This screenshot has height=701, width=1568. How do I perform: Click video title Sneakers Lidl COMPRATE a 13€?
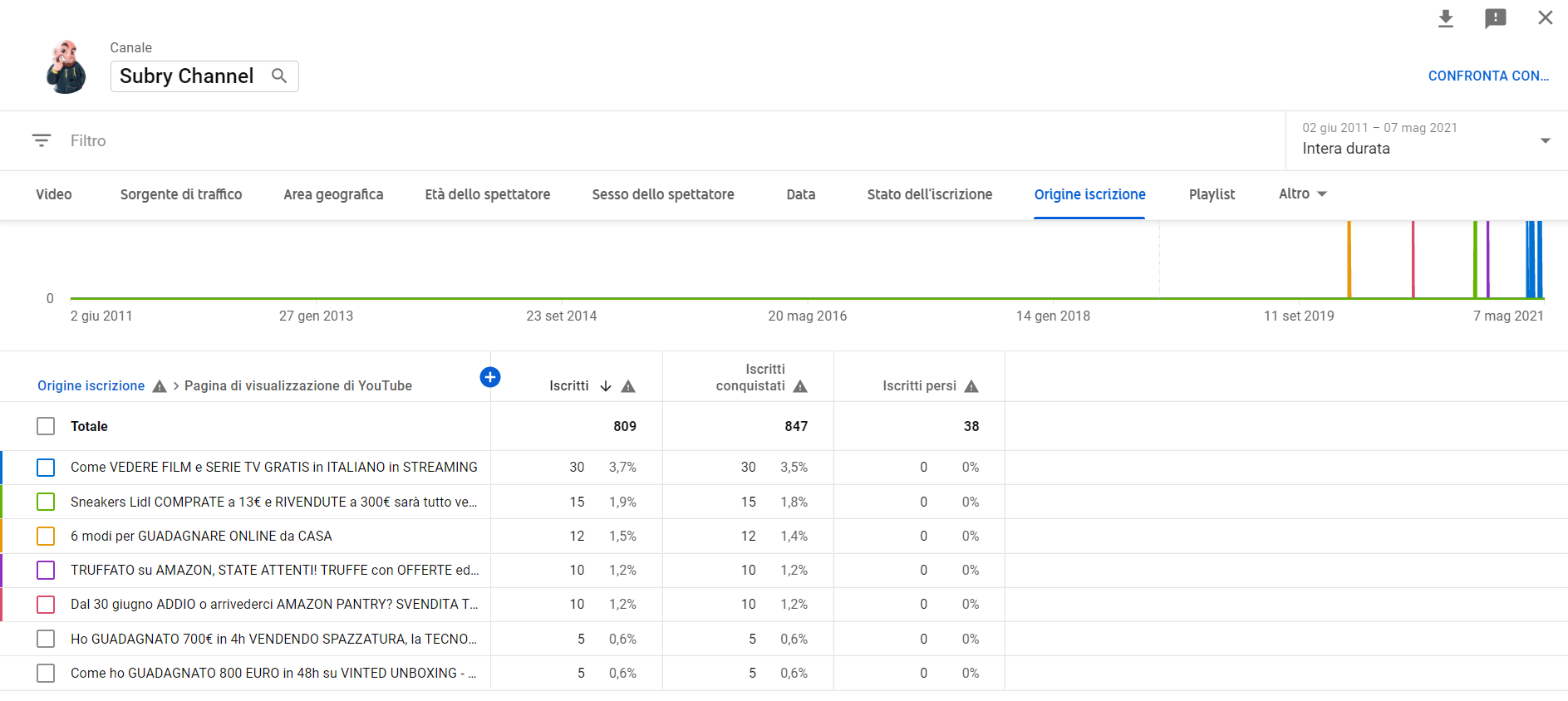[274, 502]
